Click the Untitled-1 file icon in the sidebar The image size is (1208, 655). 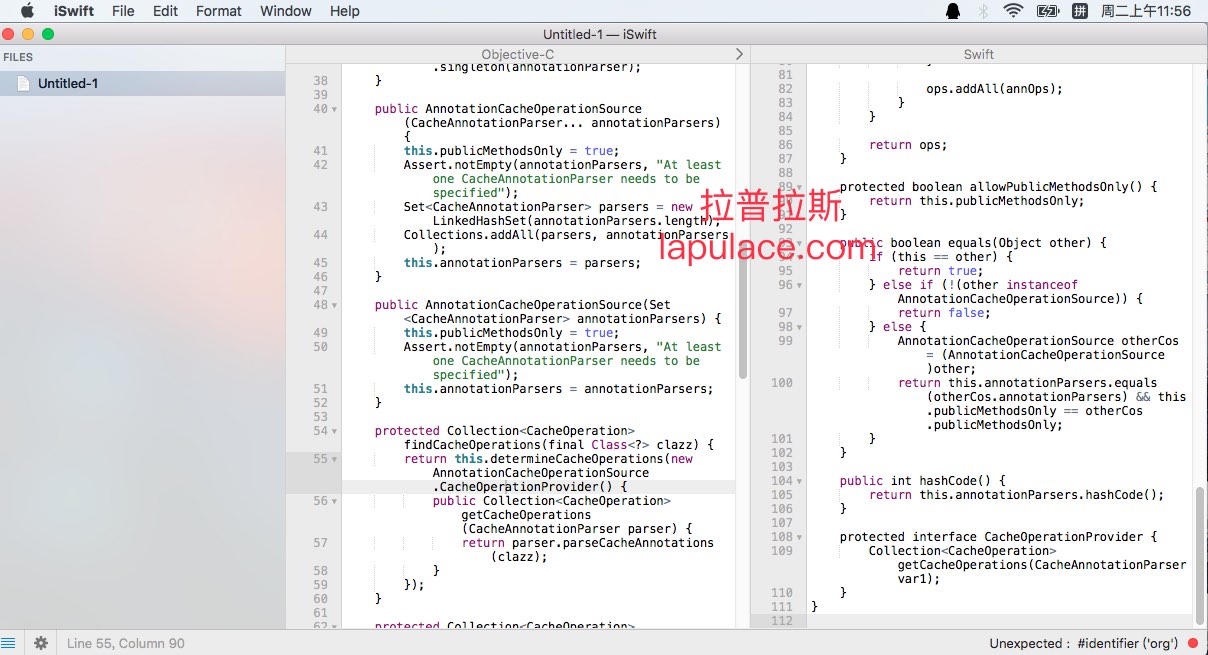[x=23, y=84]
